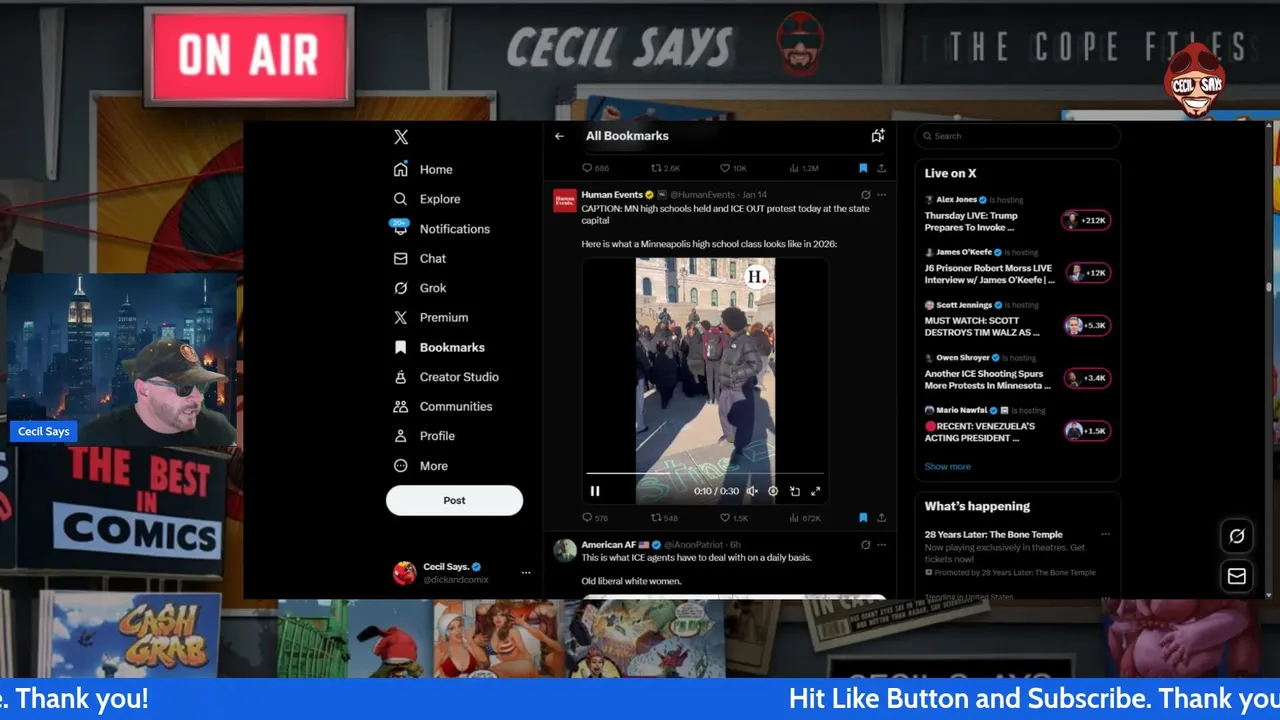Open options for the Bone Temple promoted trend
The height and width of the screenshot is (720, 1280).
(1105, 534)
